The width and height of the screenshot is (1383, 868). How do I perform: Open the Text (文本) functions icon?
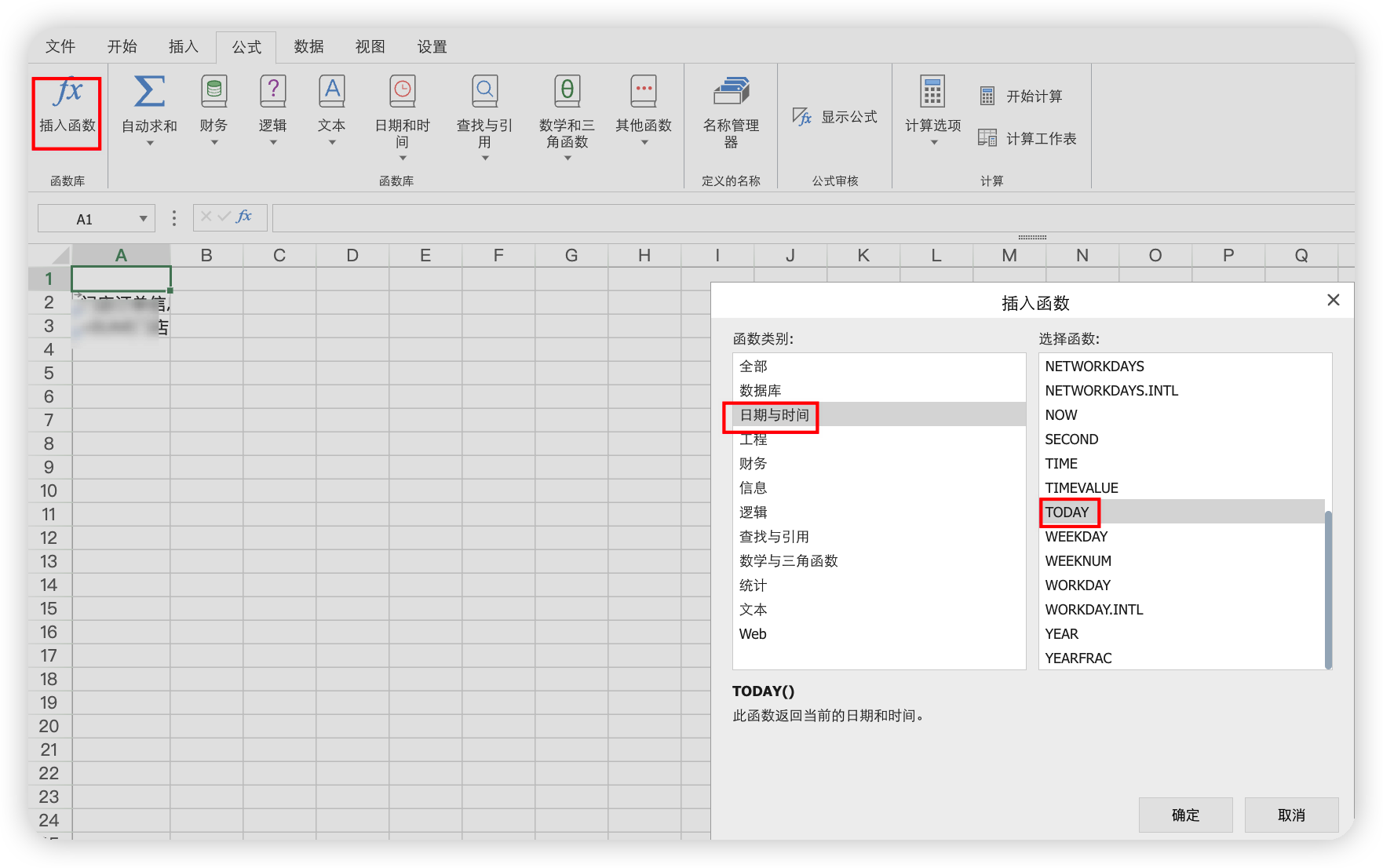coord(332,92)
